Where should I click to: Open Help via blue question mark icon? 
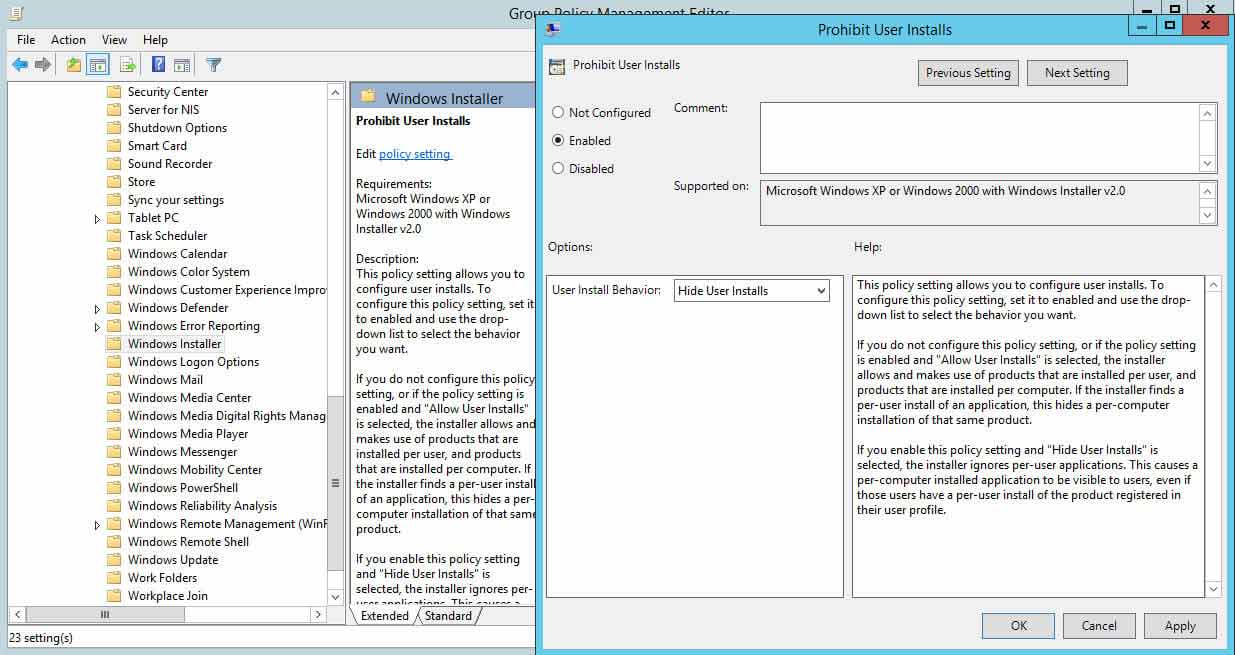click(158, 65)
